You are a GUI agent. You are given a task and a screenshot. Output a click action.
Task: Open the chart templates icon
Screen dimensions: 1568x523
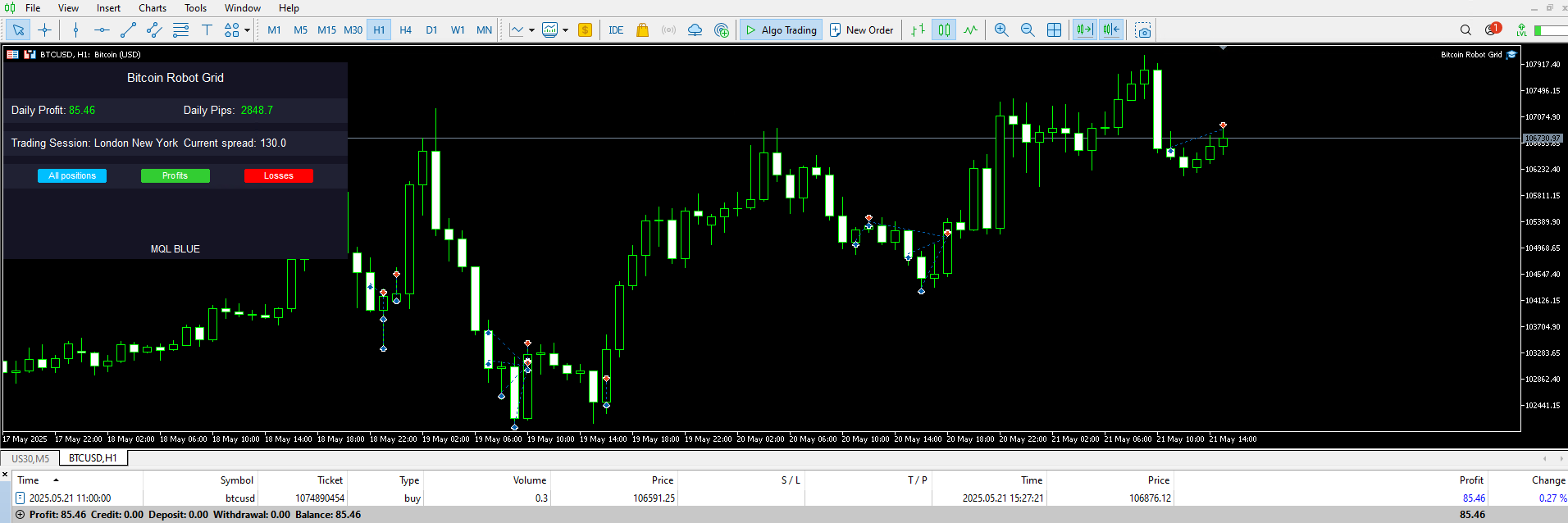[x=550, y=30]
